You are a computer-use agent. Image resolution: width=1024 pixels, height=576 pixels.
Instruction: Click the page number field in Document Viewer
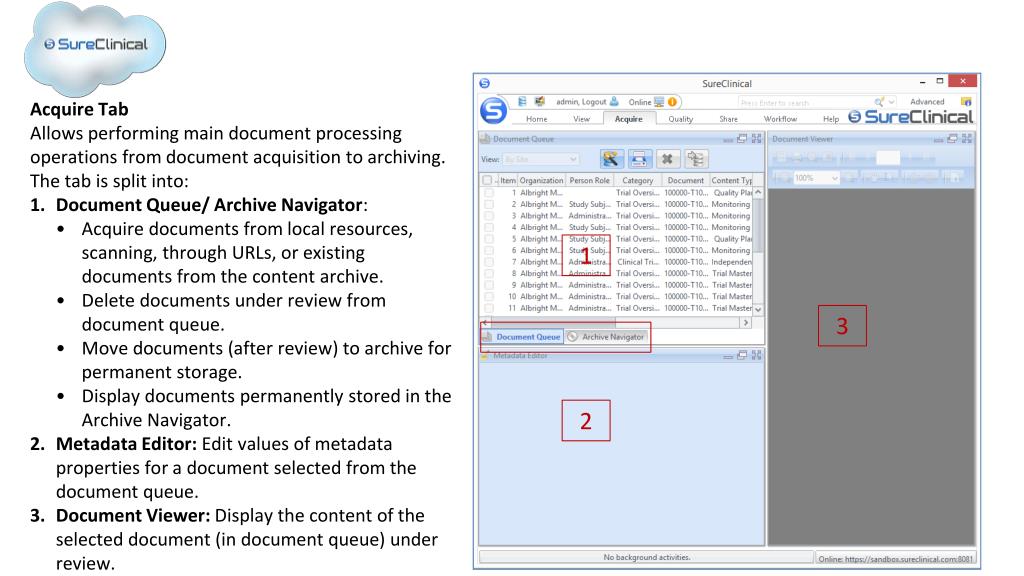888,158
